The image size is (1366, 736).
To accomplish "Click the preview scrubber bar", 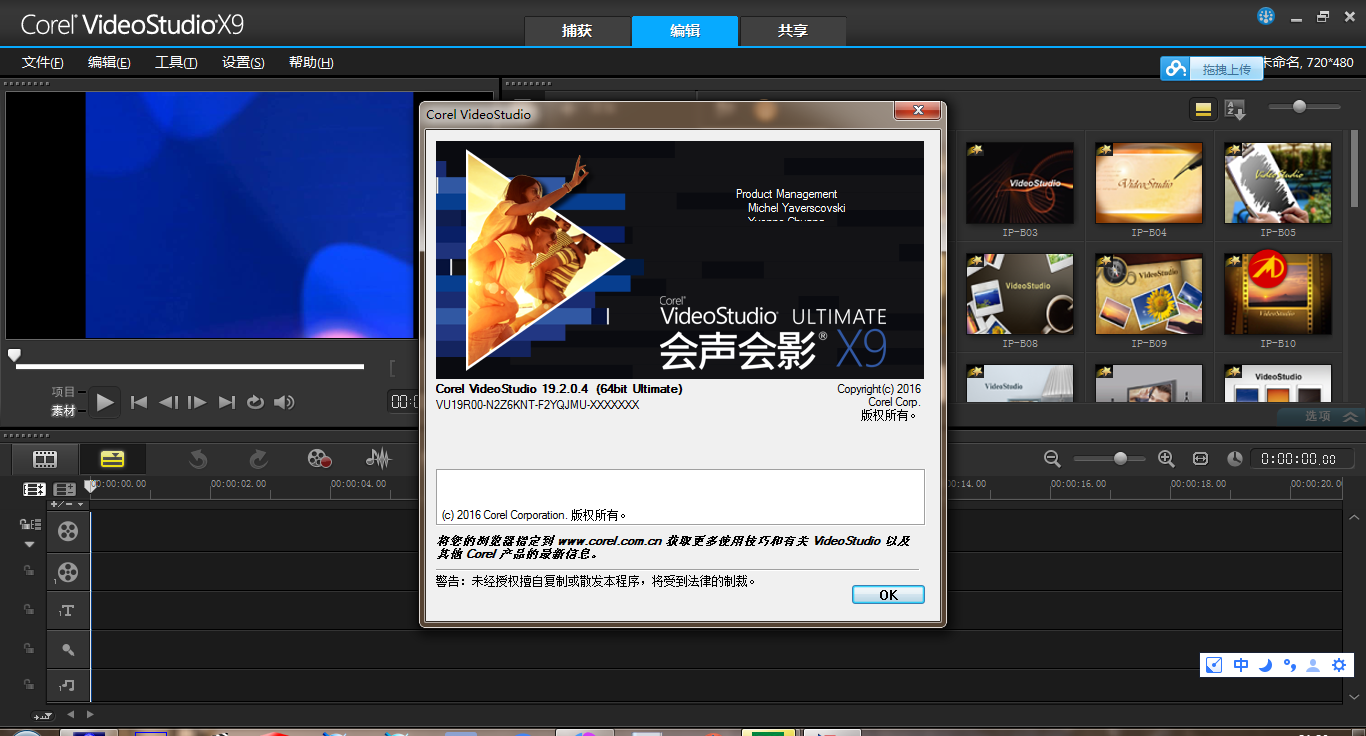I will coord(190,366).
